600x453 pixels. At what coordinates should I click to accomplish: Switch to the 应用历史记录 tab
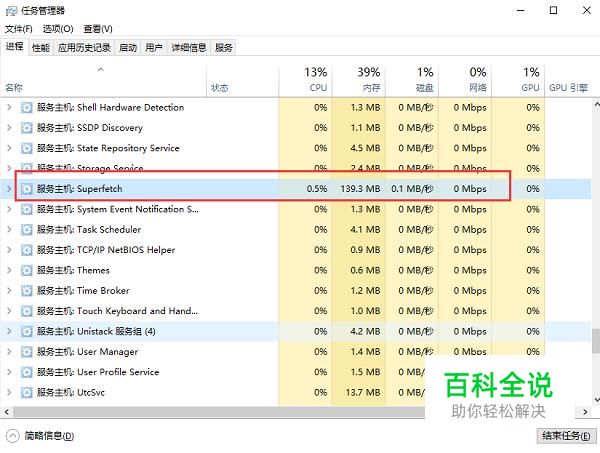tap(84, 48)
